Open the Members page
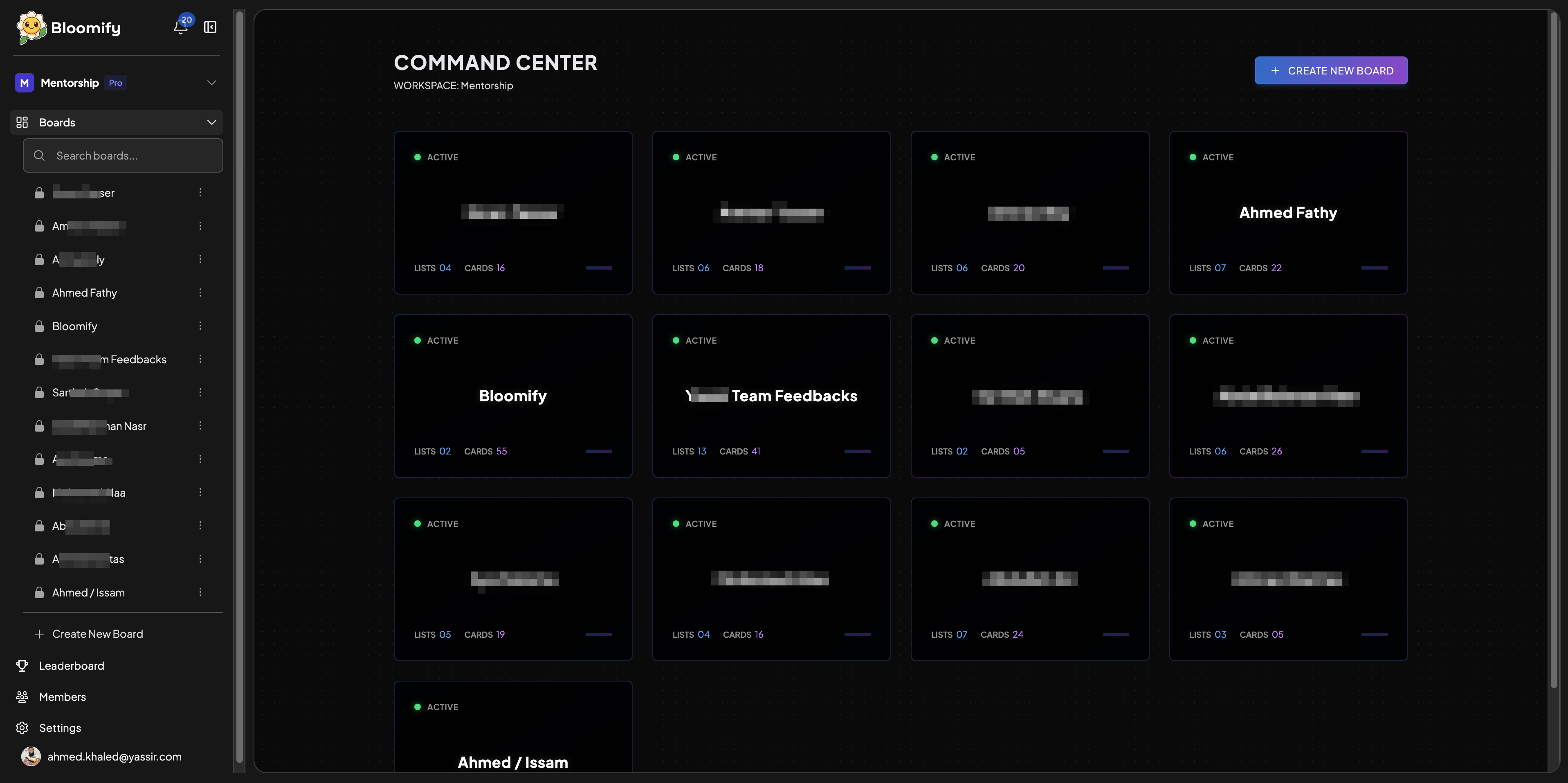 coord(62,697)
